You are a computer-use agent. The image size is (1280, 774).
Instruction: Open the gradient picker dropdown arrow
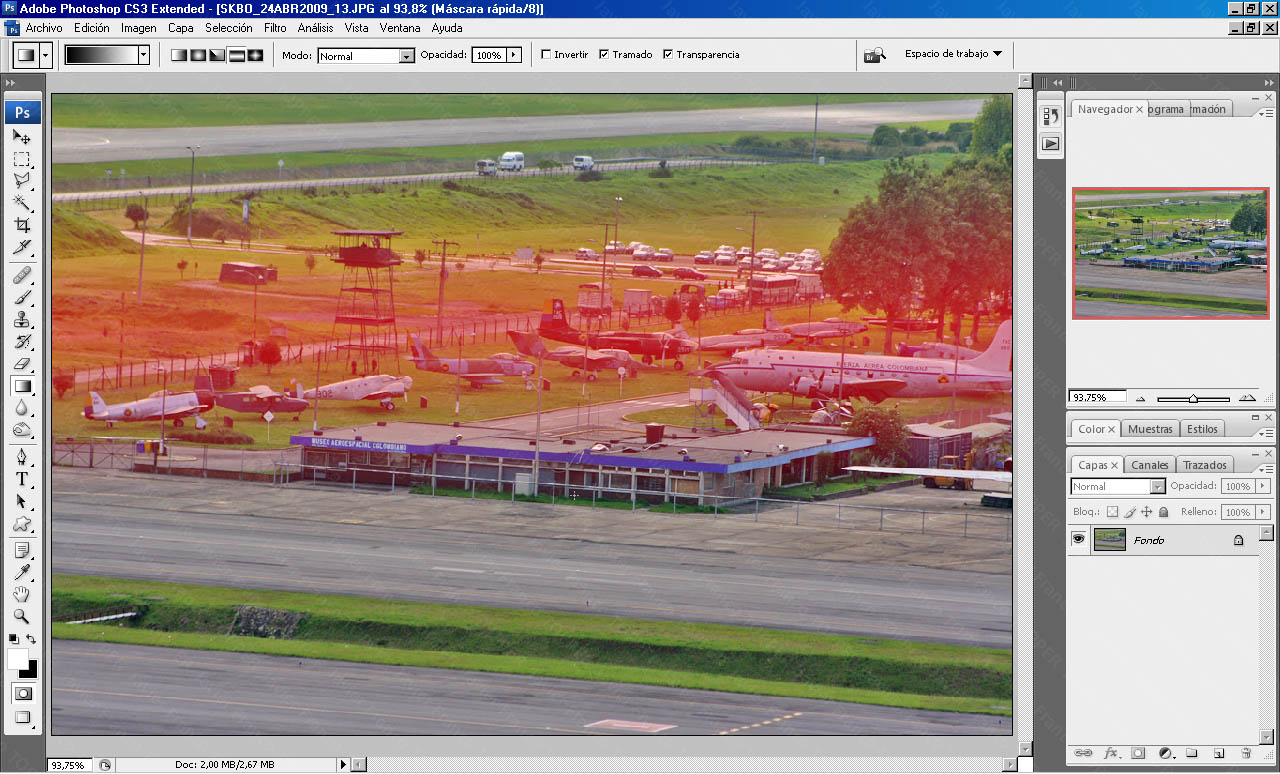(144, 55)
